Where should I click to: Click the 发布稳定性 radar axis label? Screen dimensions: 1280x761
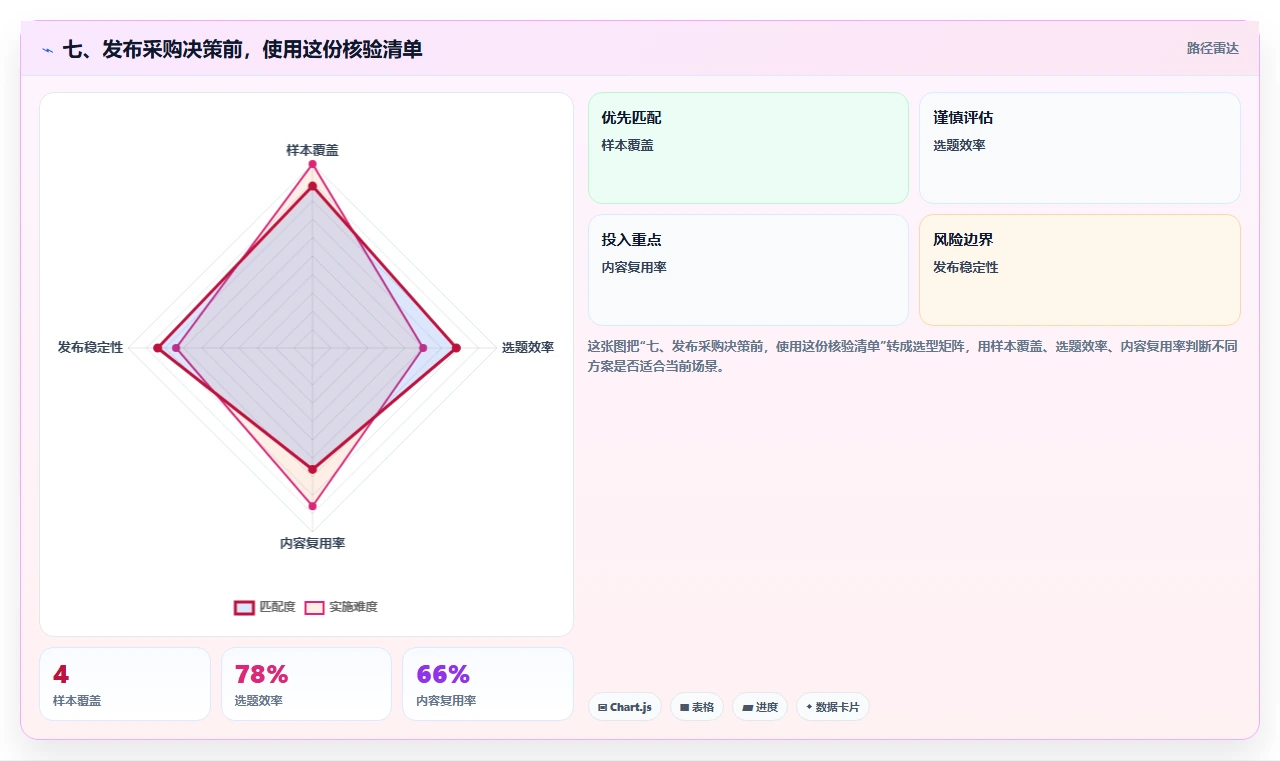click(90, 347)
